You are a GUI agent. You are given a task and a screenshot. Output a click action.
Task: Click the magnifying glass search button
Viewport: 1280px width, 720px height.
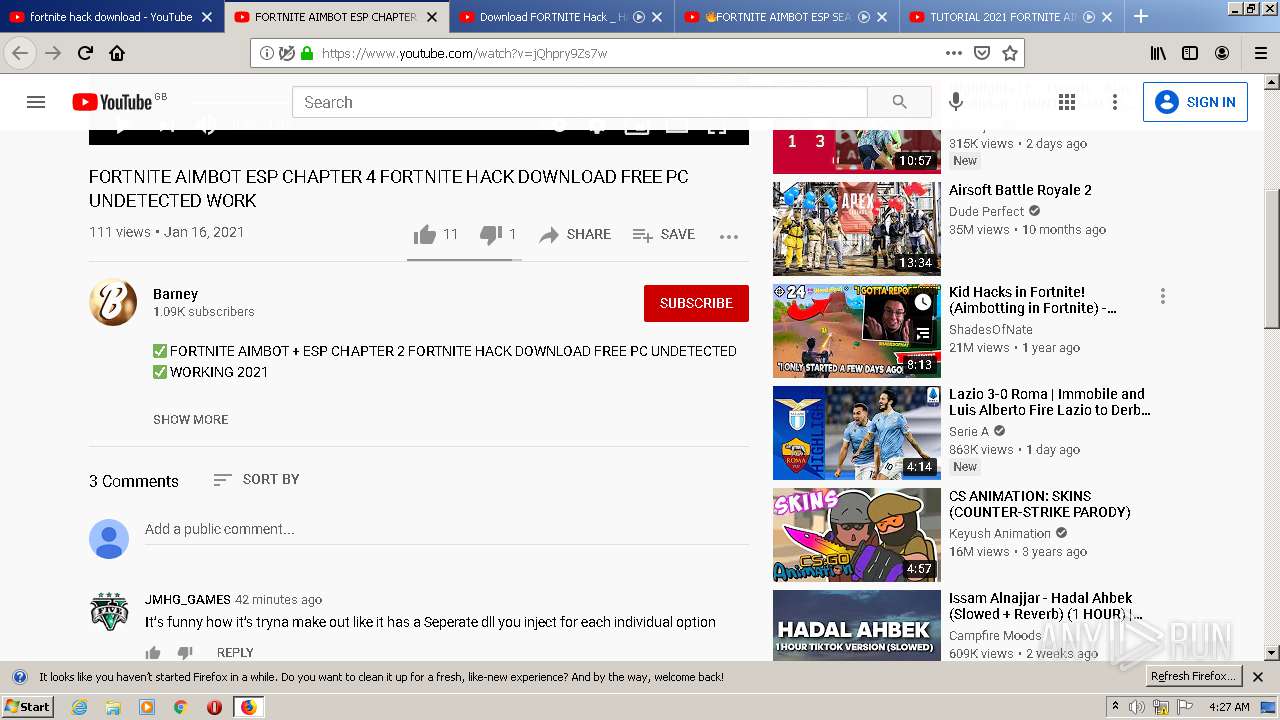tap(899, 102)
